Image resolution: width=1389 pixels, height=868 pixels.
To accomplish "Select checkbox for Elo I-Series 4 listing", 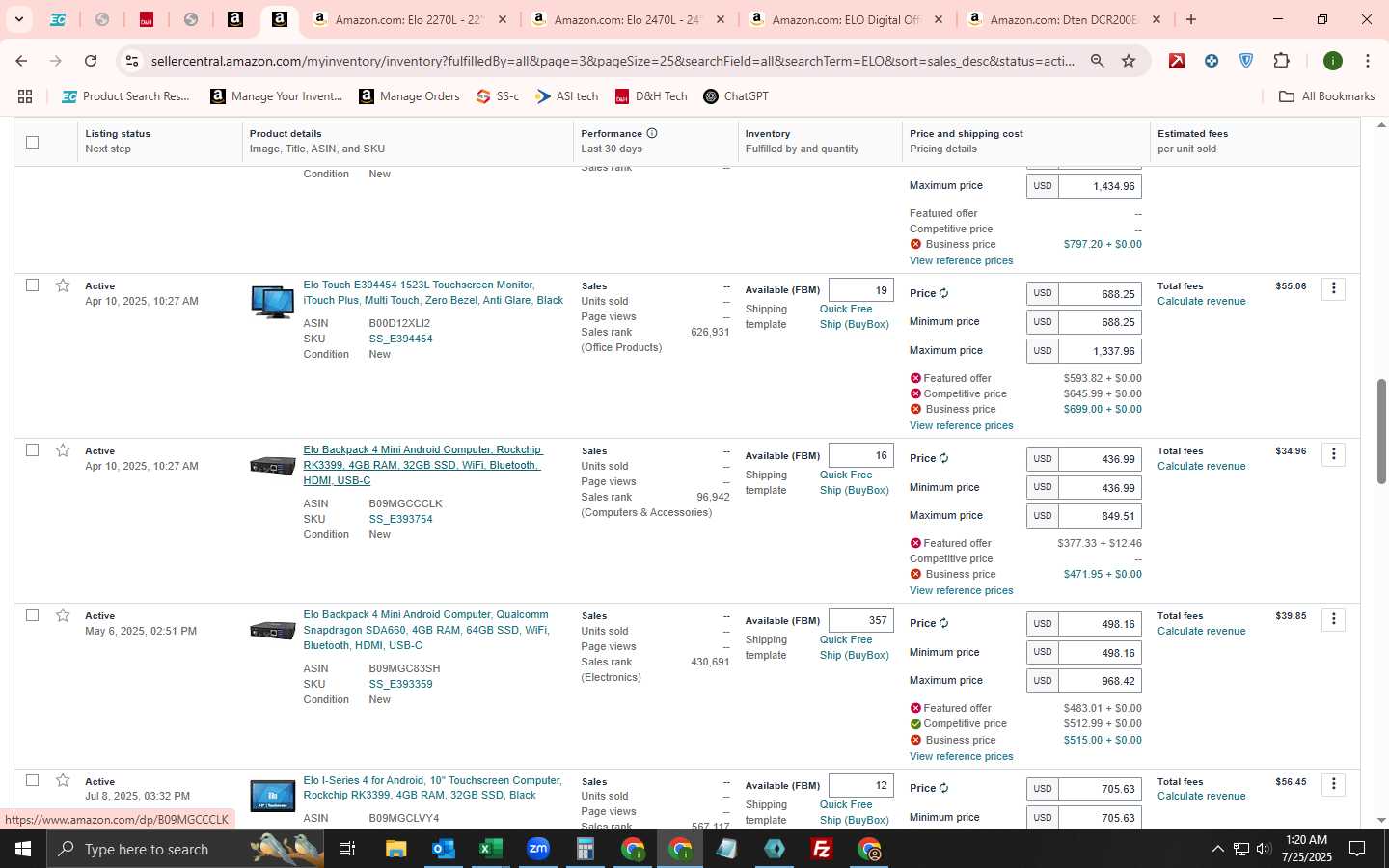I will 32,780.
